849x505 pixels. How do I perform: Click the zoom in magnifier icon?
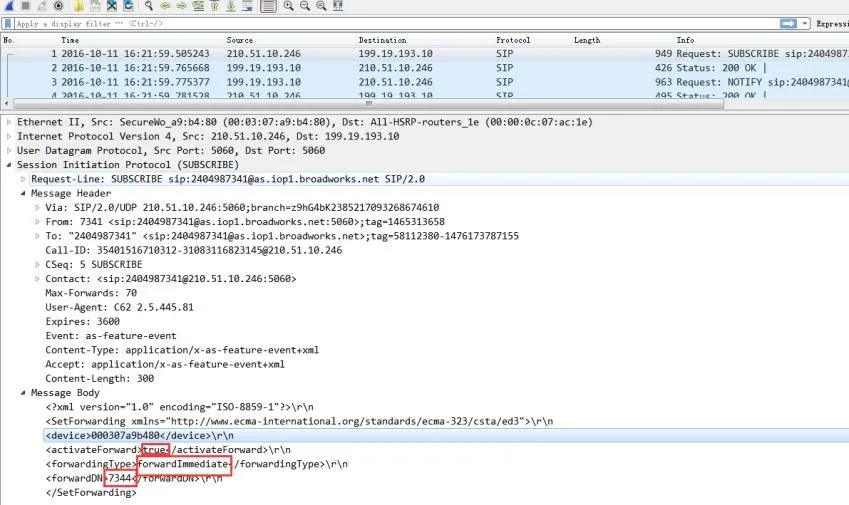click(288, 6)
